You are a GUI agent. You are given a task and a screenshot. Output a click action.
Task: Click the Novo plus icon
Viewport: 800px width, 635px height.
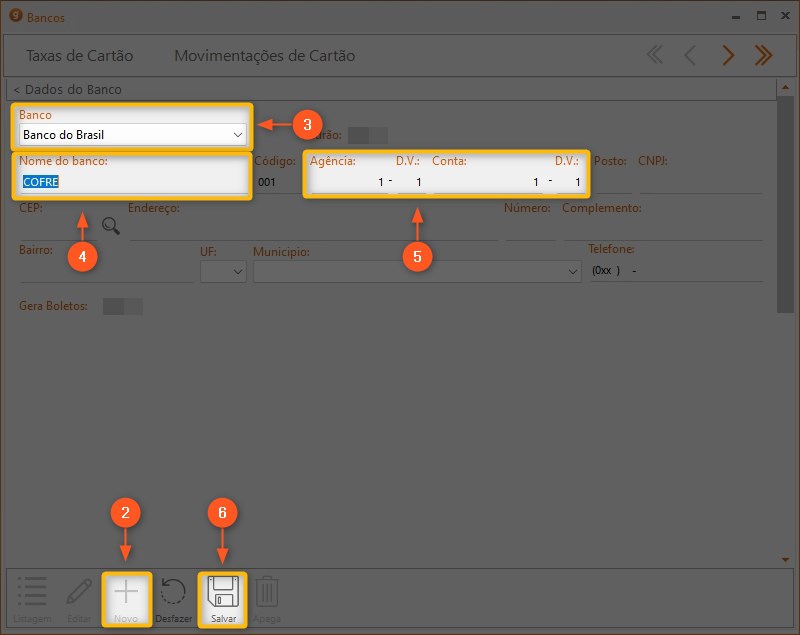pos(126,594)
